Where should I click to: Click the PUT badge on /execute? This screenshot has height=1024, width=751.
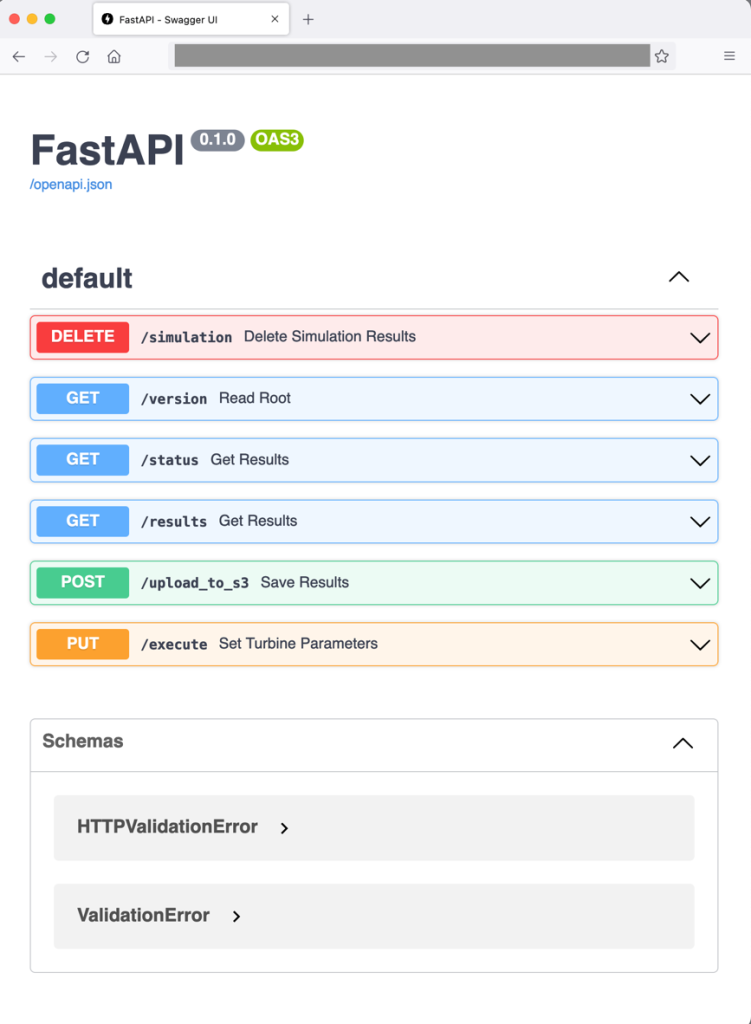coord(82,644)
